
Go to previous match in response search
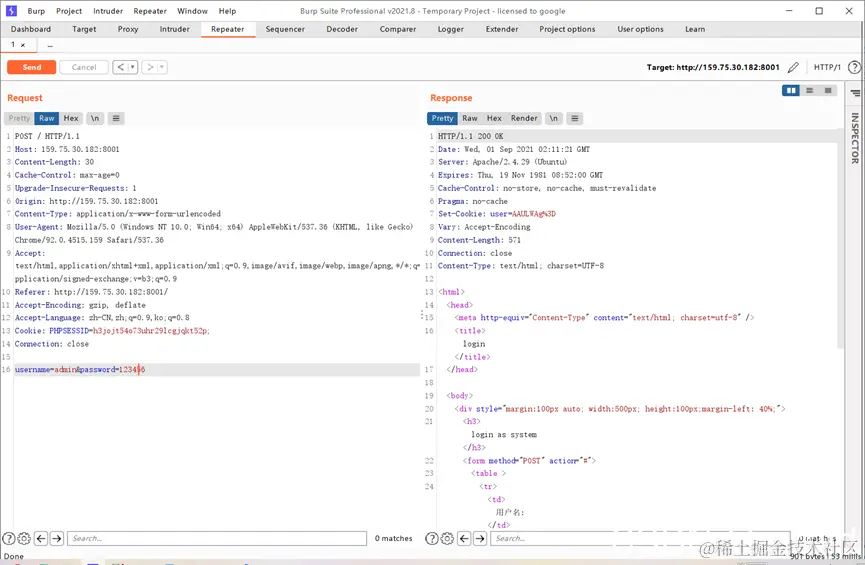click(x=464, y=539)
